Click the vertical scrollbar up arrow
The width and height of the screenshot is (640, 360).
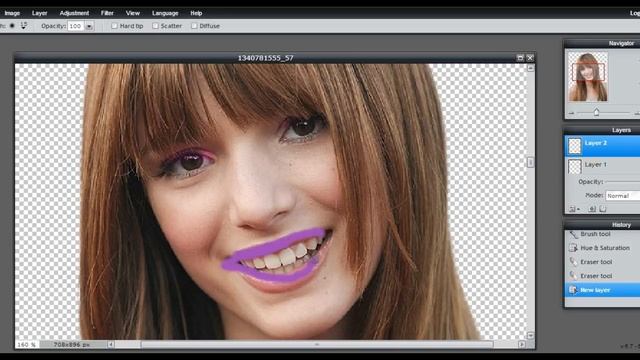(x=530, y=68)
